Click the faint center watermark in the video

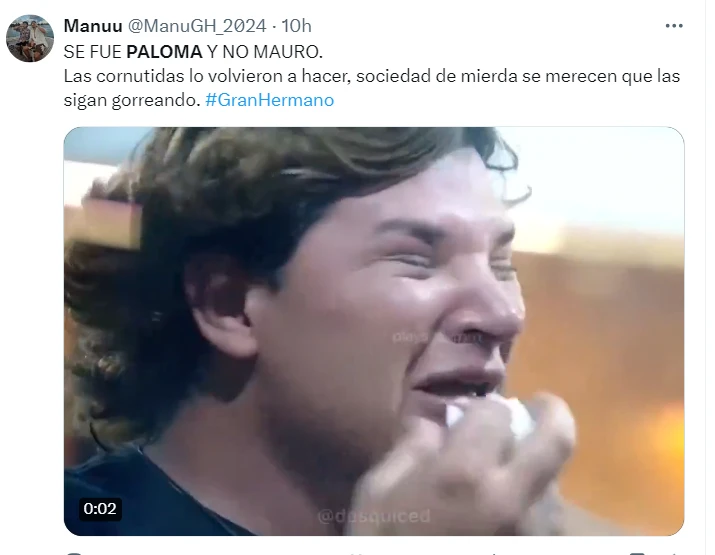(438, 337)
